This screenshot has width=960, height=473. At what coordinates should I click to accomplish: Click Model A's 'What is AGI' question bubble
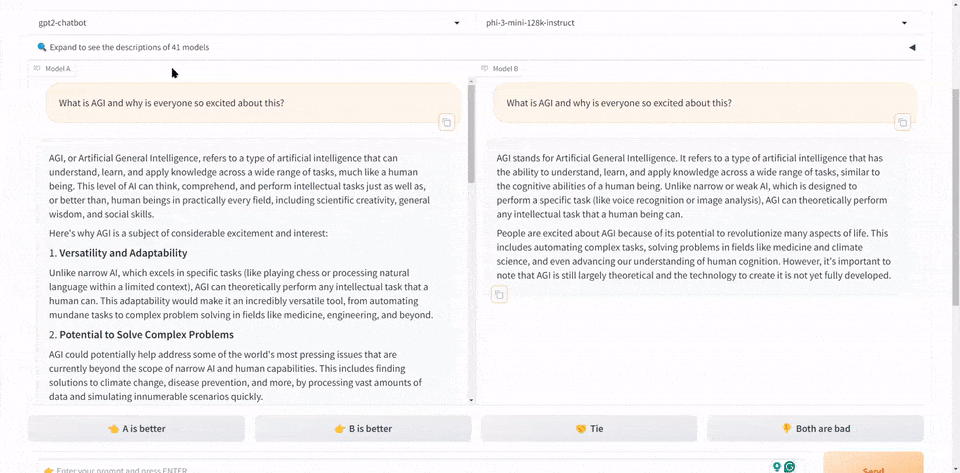(x=253, y=103)
